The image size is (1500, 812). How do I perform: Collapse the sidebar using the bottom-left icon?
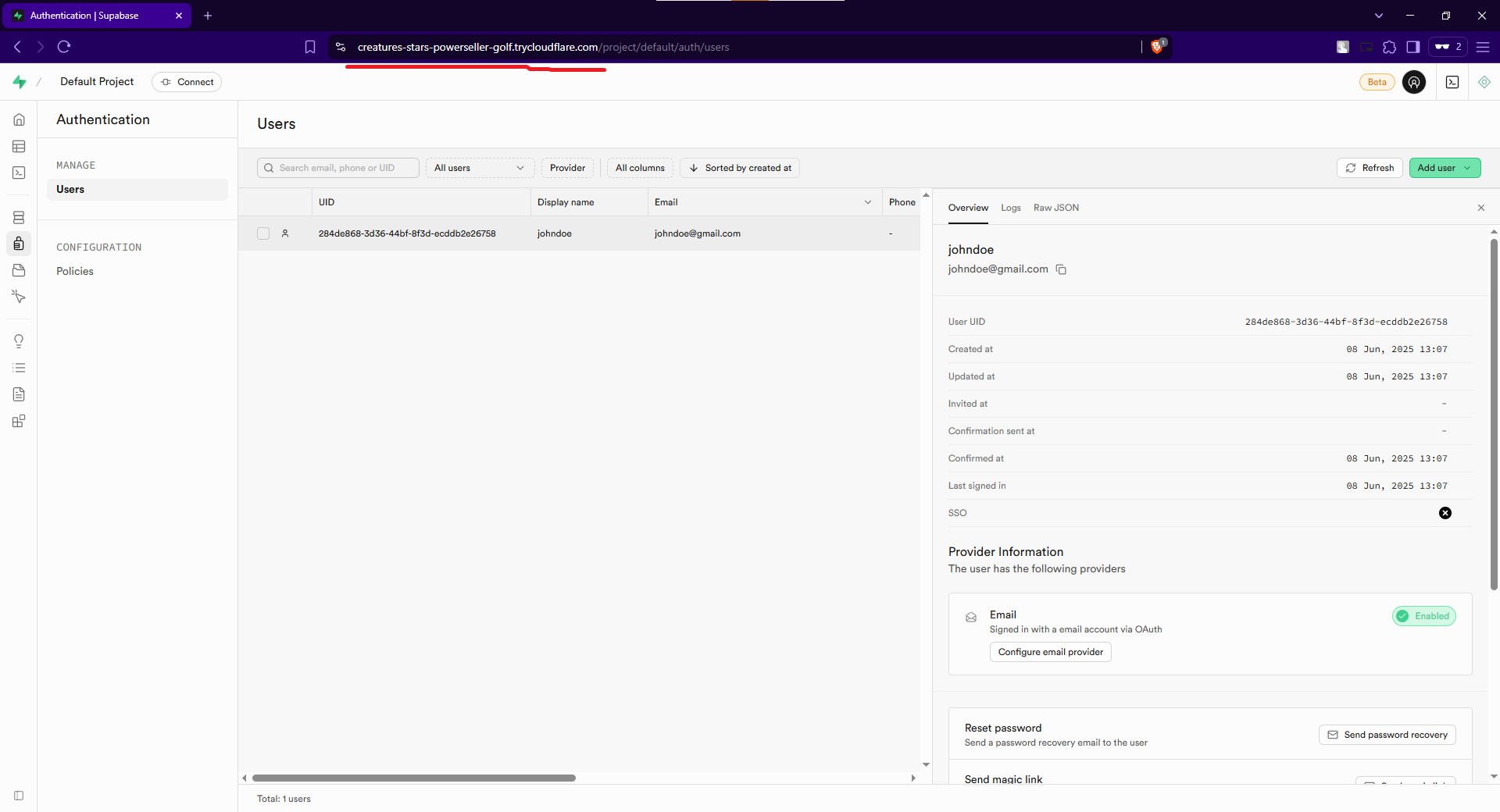pos(19,796)
